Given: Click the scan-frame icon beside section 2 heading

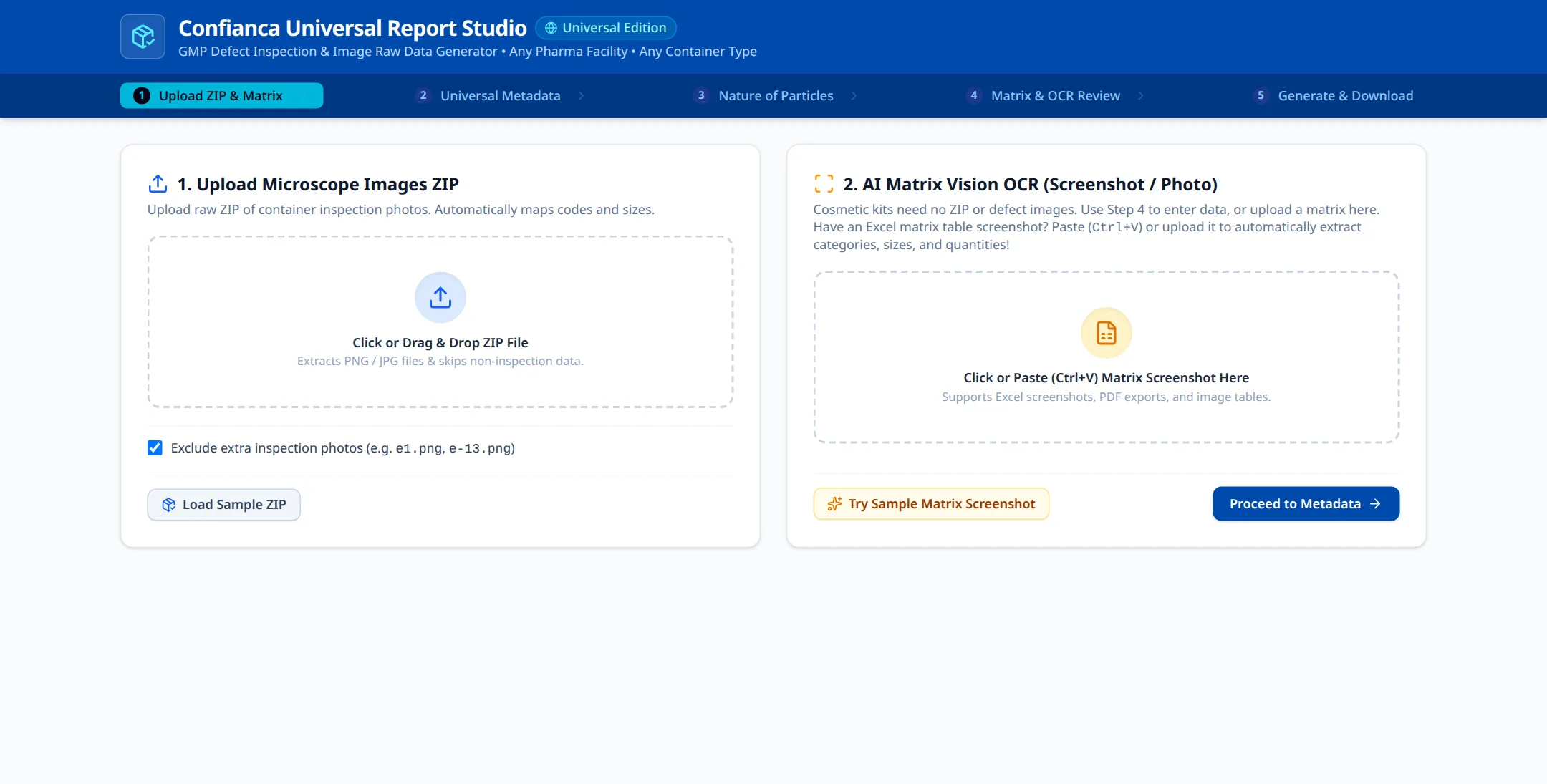Looking at the screenshot, I should 824,184.
